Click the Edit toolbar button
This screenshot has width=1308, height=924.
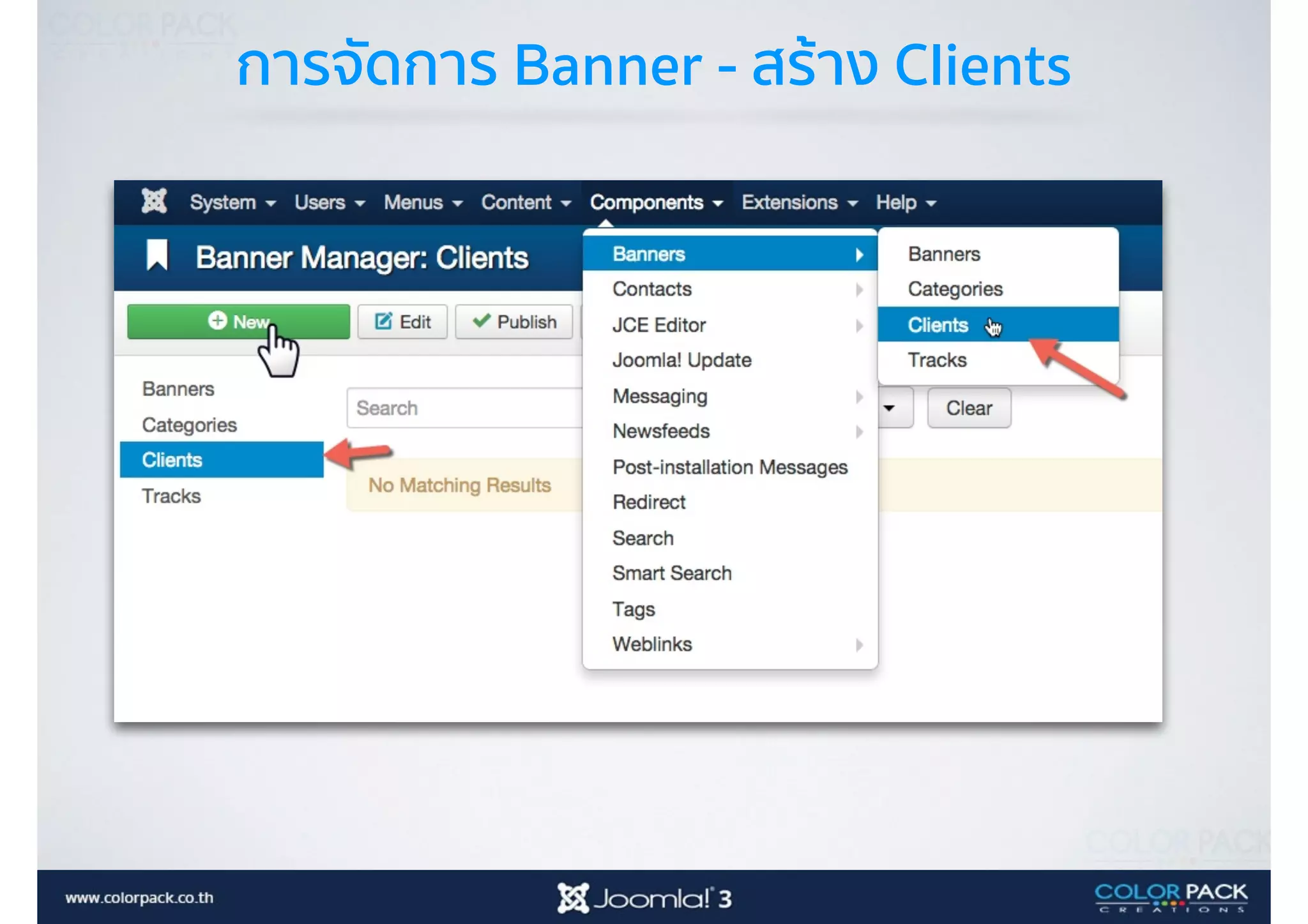click(x=402, y=322)
